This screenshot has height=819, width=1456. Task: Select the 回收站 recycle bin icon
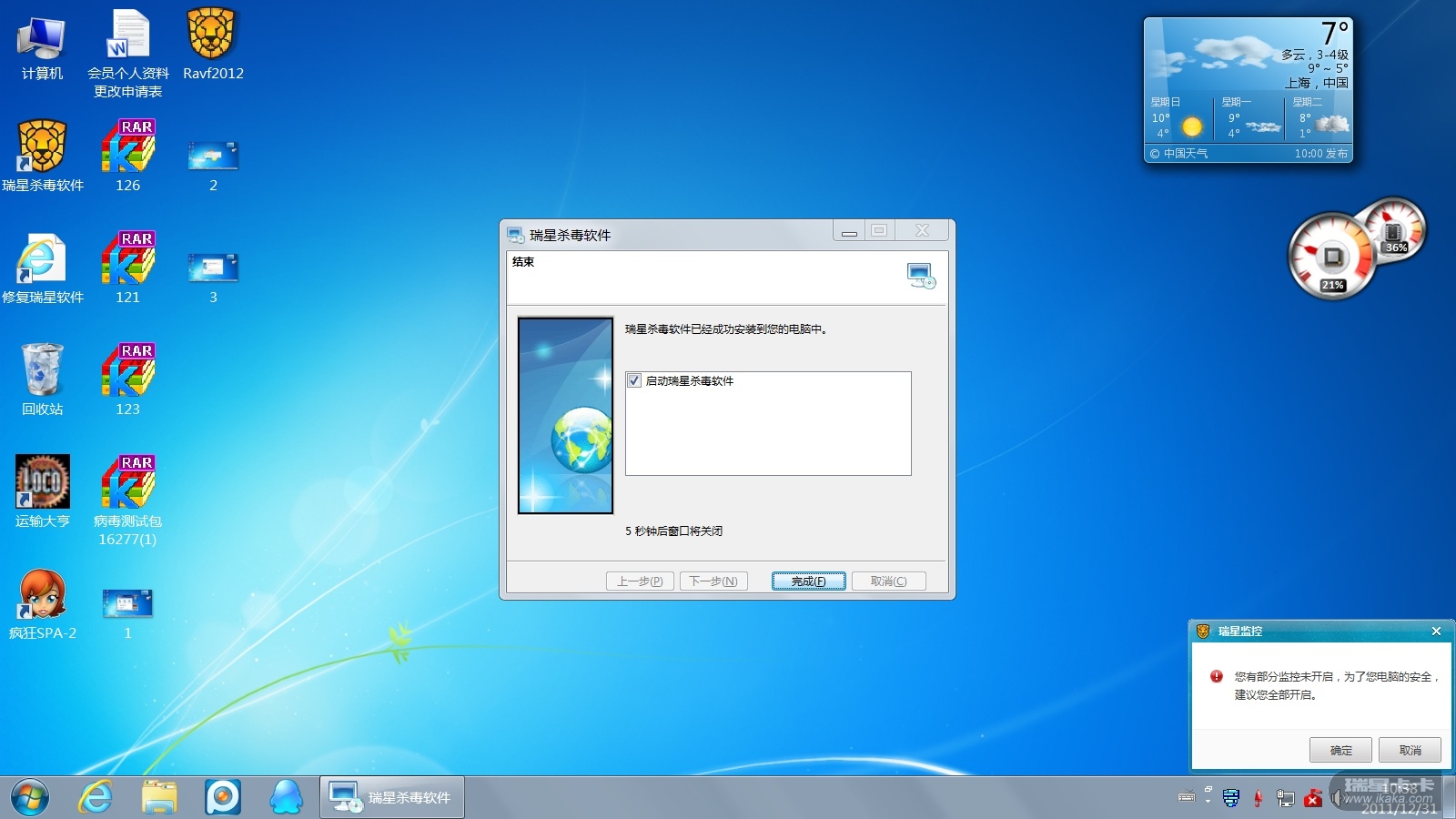point(42,380)
